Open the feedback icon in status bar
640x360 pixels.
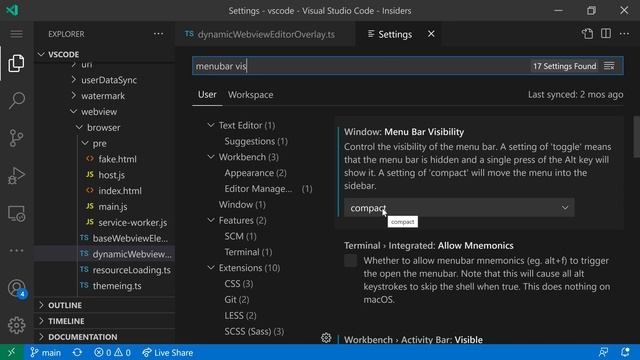coord(603,352)
